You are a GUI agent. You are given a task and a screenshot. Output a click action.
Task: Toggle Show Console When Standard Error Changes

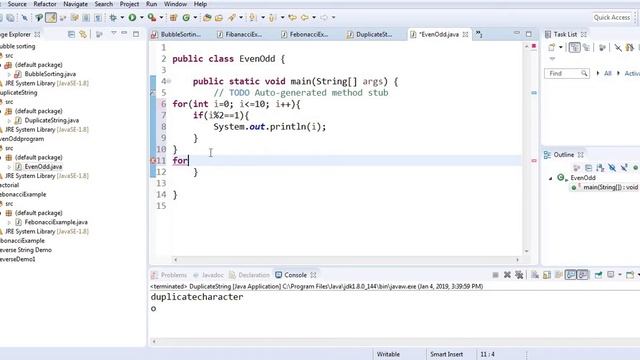583,275
